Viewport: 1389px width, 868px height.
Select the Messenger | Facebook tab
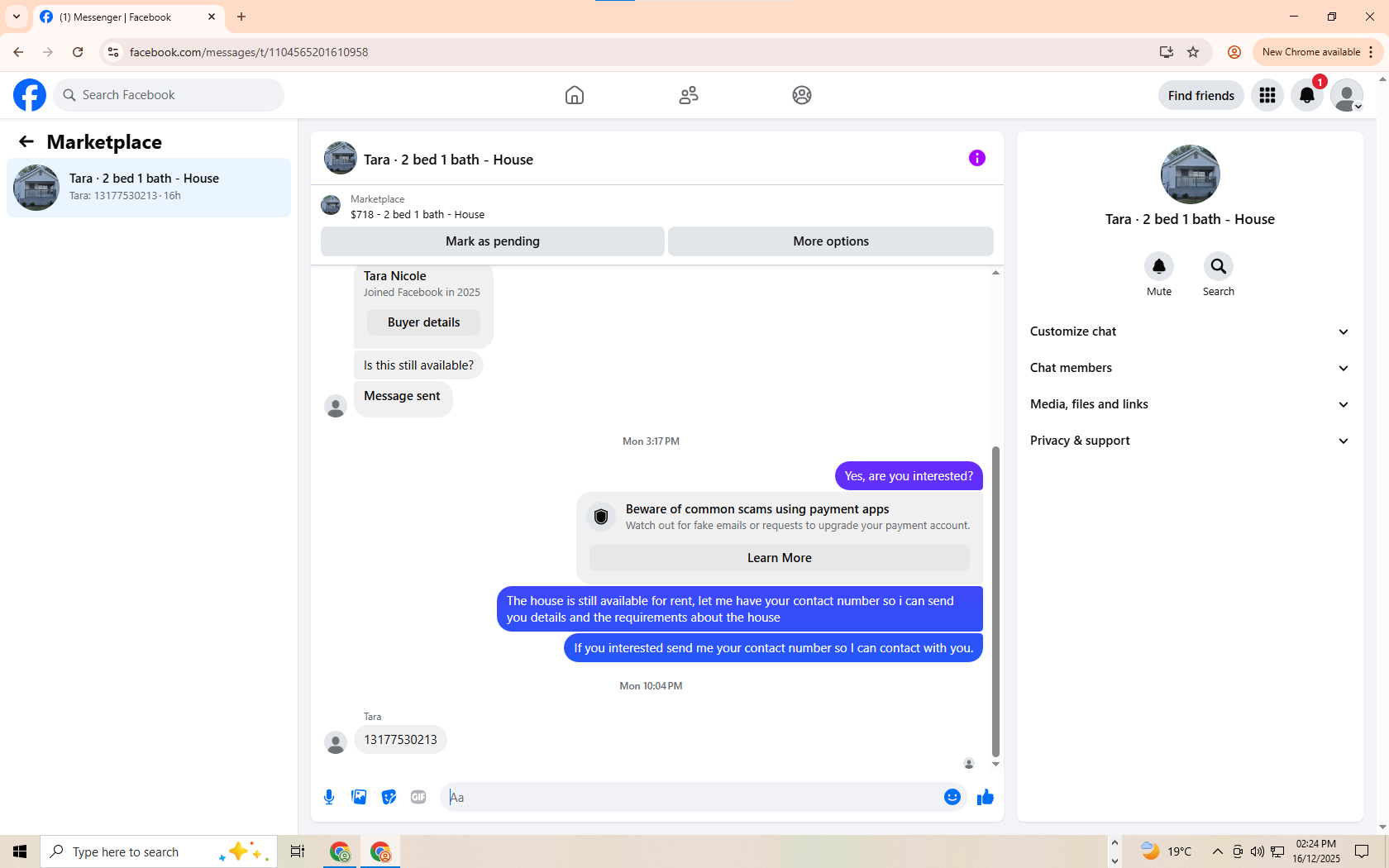(128, 17)
